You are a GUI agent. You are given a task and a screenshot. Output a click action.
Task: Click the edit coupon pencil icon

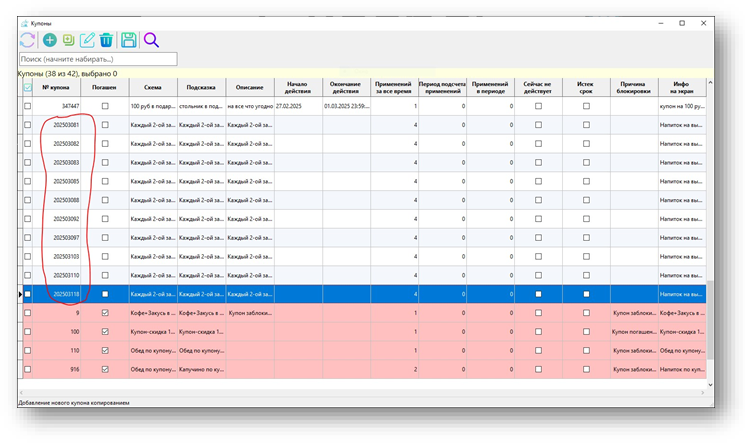[87, 40]
